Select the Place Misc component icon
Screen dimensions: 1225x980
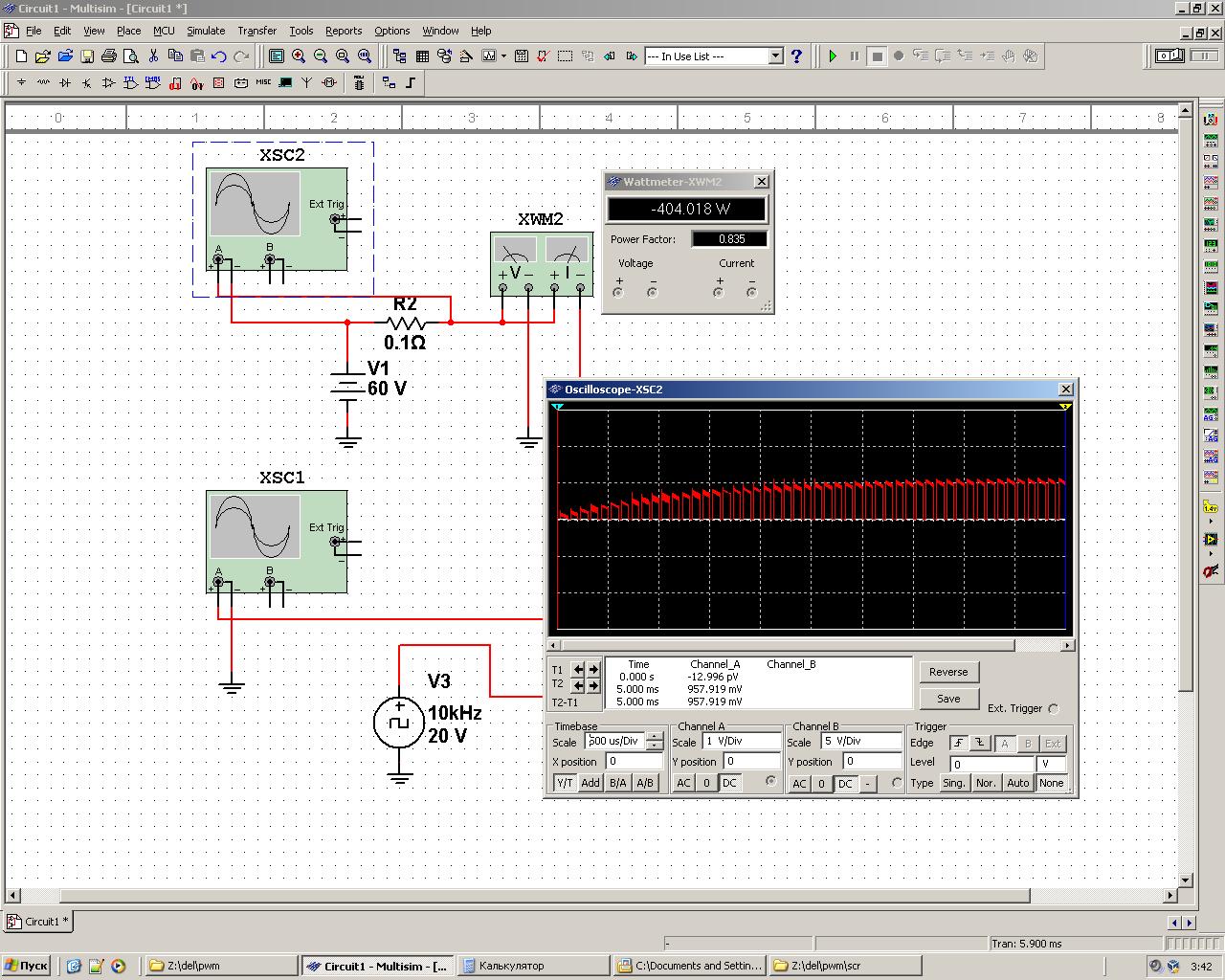coord(263,83)
